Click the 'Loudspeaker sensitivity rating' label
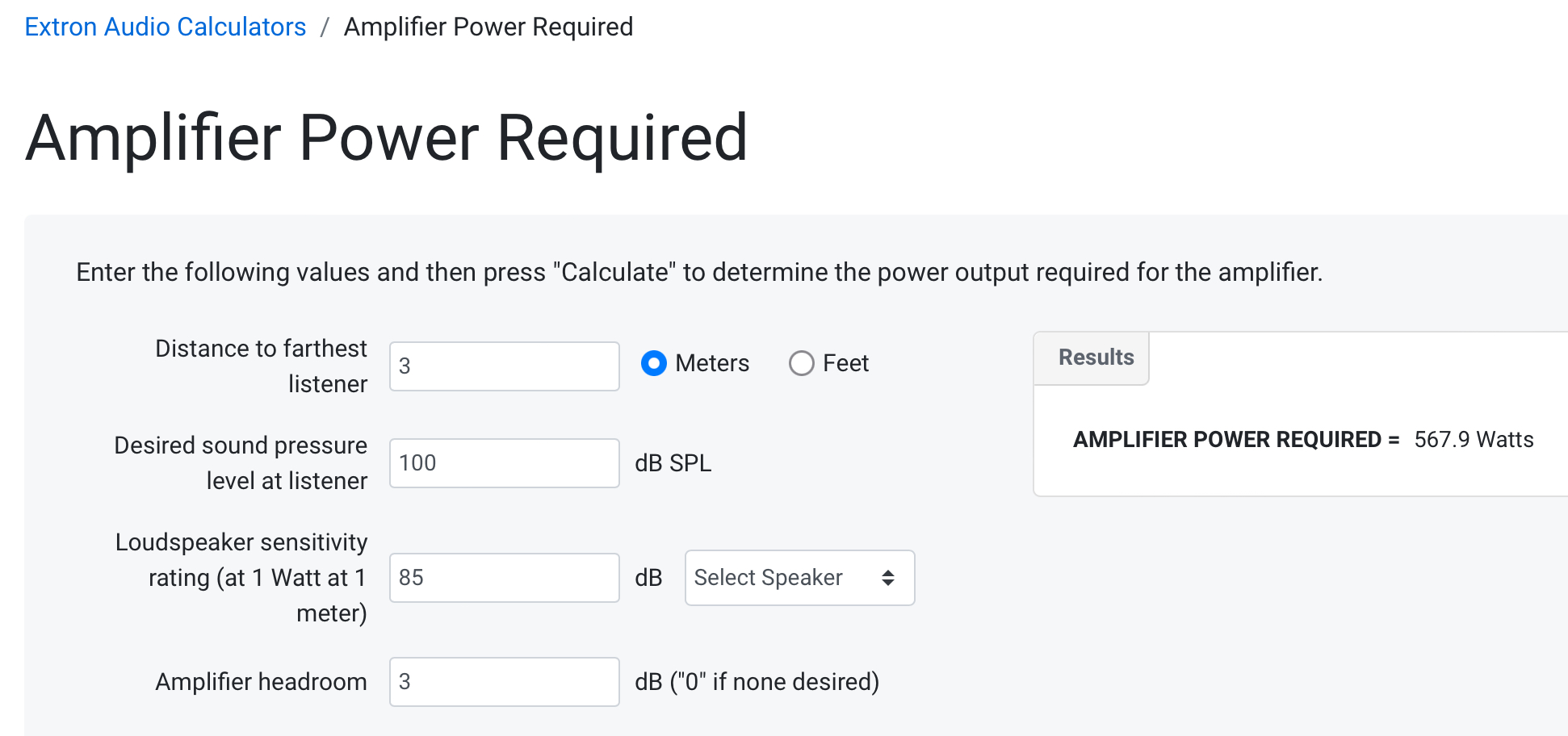The width and height of the screenshot is (1568, 736). 241,577
